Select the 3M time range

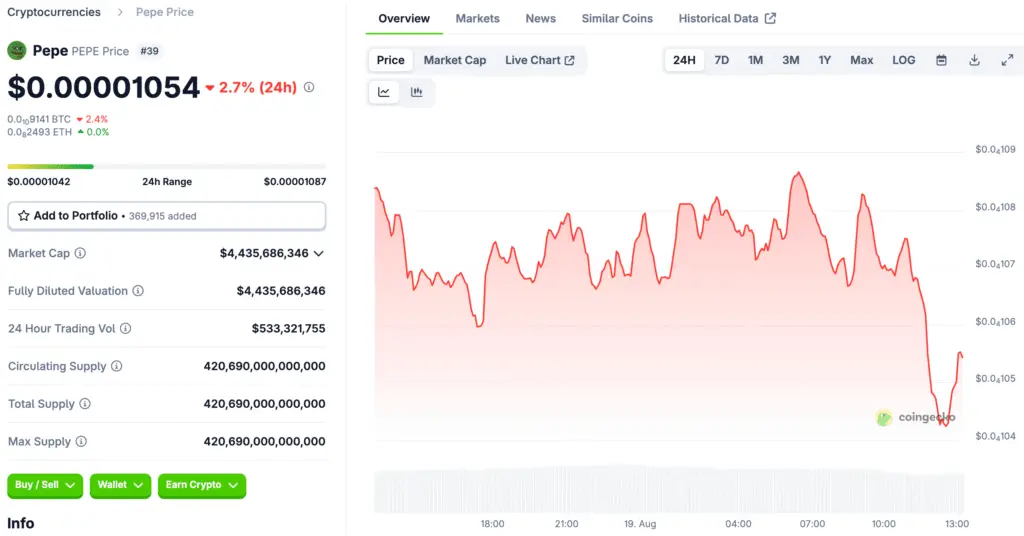[791, 60]
